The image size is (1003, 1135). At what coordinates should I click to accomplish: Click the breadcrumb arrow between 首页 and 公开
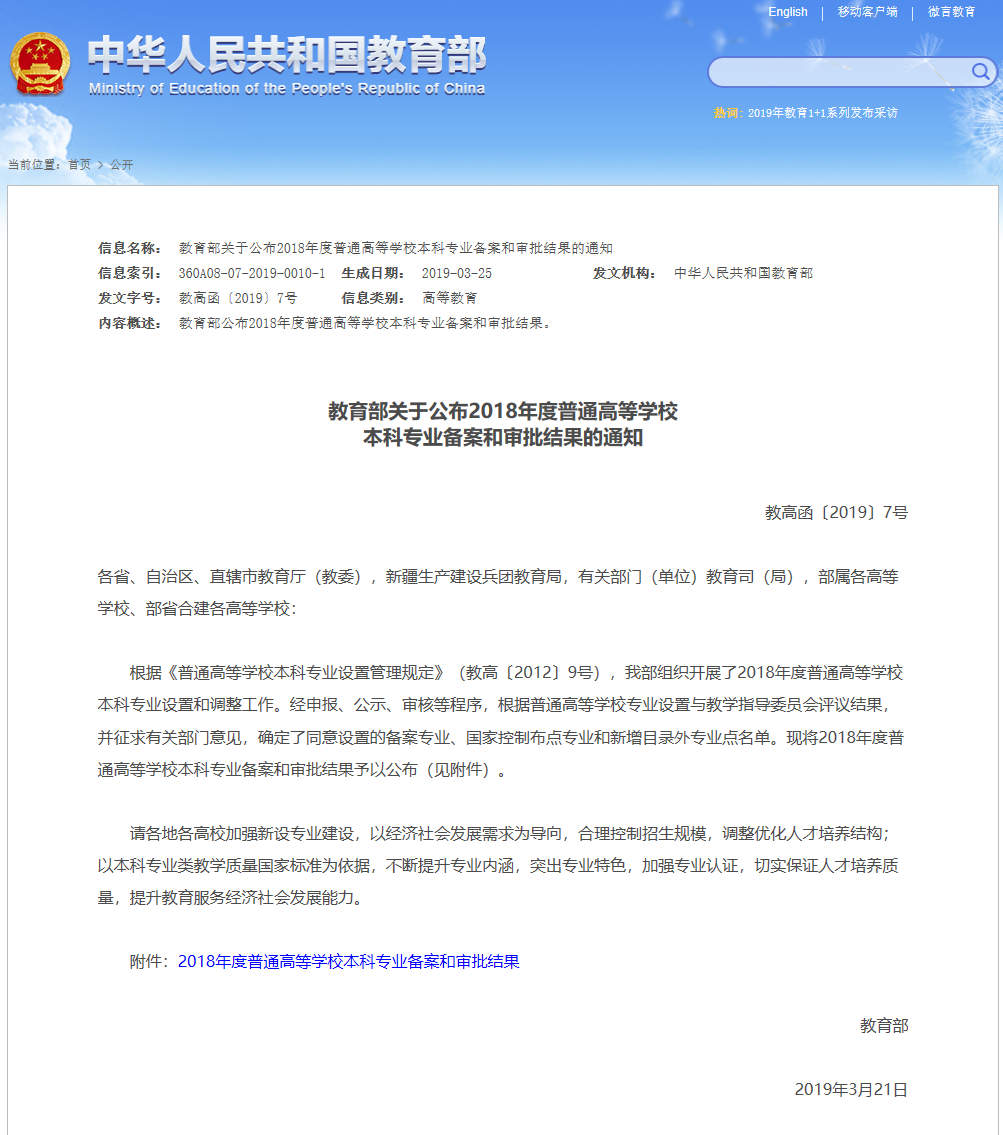[x=100, y=165]
